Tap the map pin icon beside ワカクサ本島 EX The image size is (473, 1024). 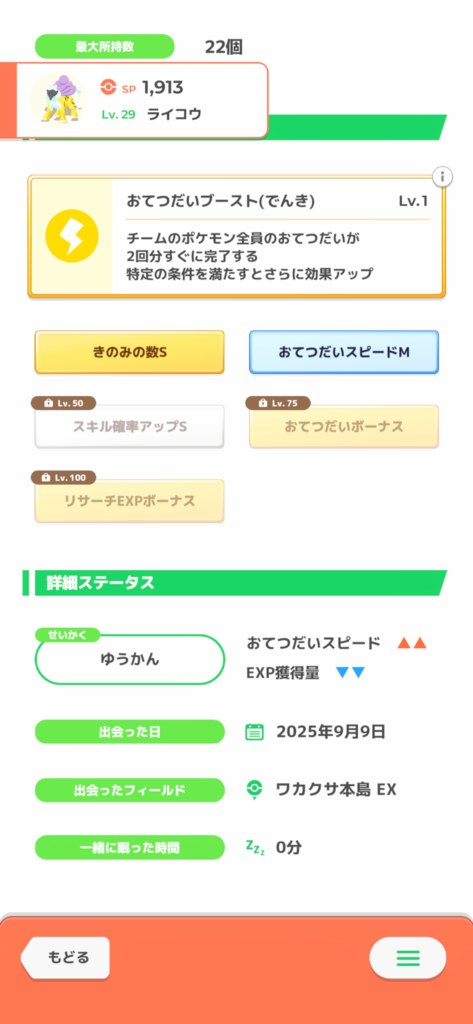(254, 790)
